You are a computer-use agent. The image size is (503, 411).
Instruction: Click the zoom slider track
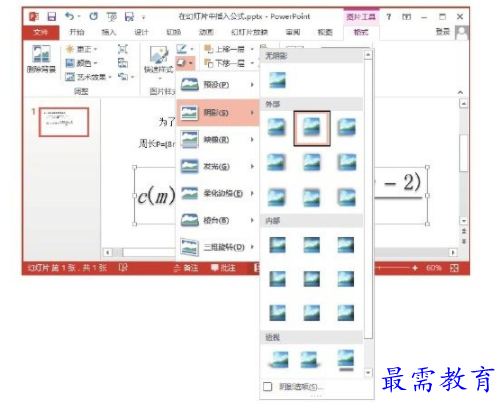point(392,268)
